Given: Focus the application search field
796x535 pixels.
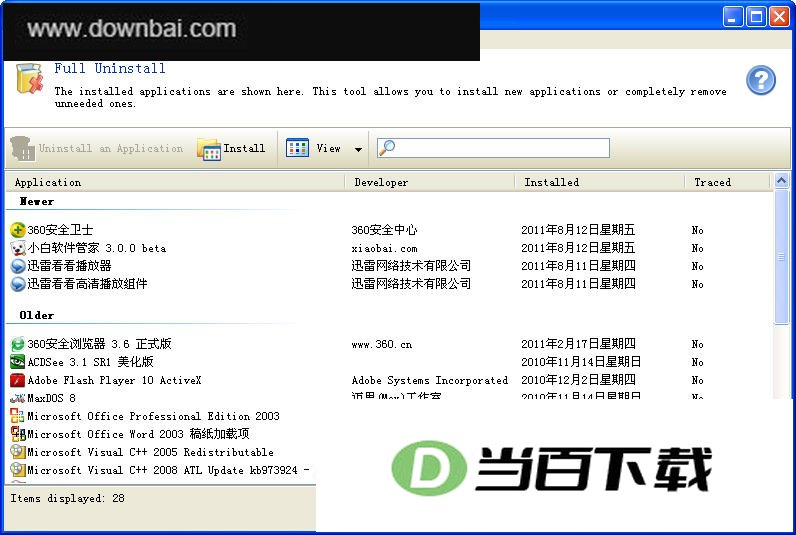Looking at the screenshot, I should click(493, 148).
